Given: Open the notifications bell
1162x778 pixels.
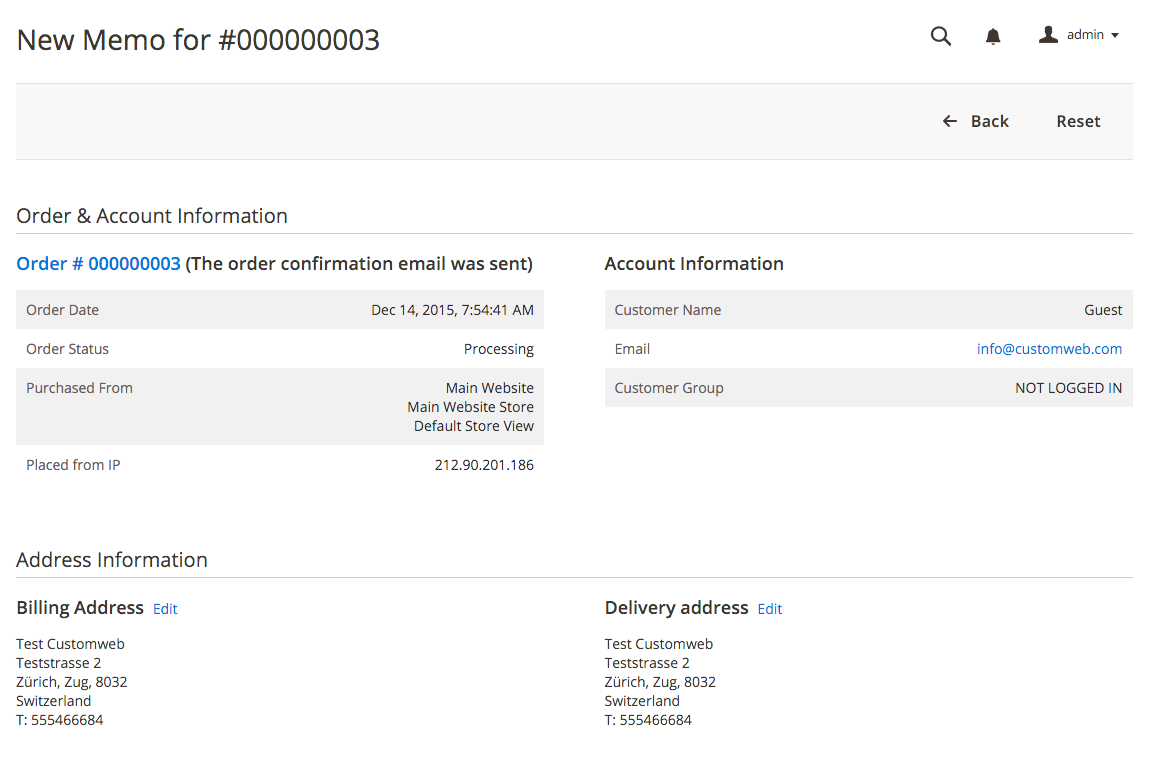Looking at the screenshot, I should click(x=993, y=37).
